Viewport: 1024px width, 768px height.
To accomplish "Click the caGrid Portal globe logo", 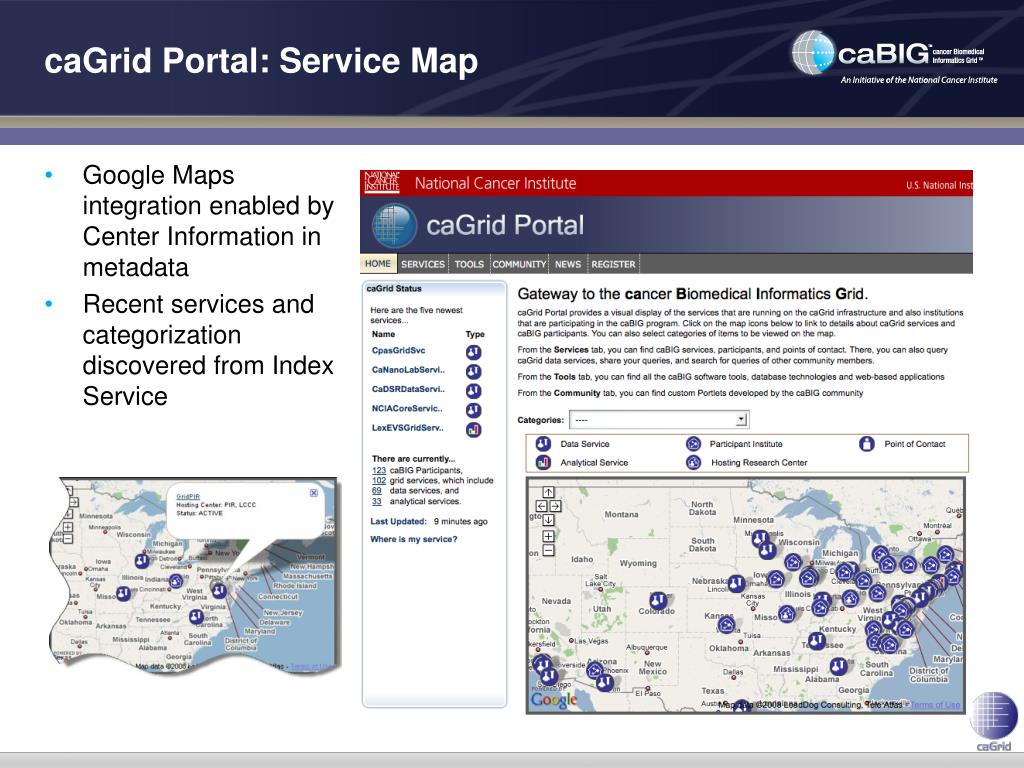I will click(x=394, y=225).
